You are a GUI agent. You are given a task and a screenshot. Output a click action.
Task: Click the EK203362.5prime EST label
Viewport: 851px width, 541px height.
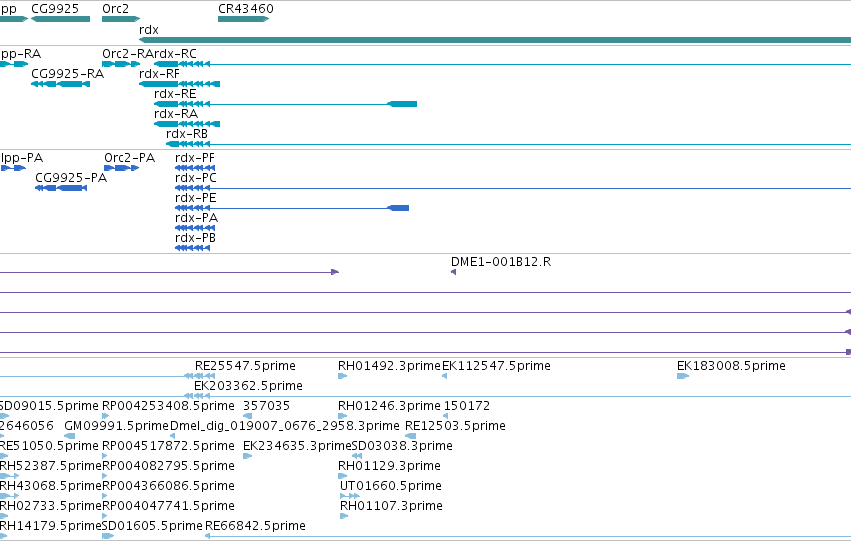click(249, 386)
